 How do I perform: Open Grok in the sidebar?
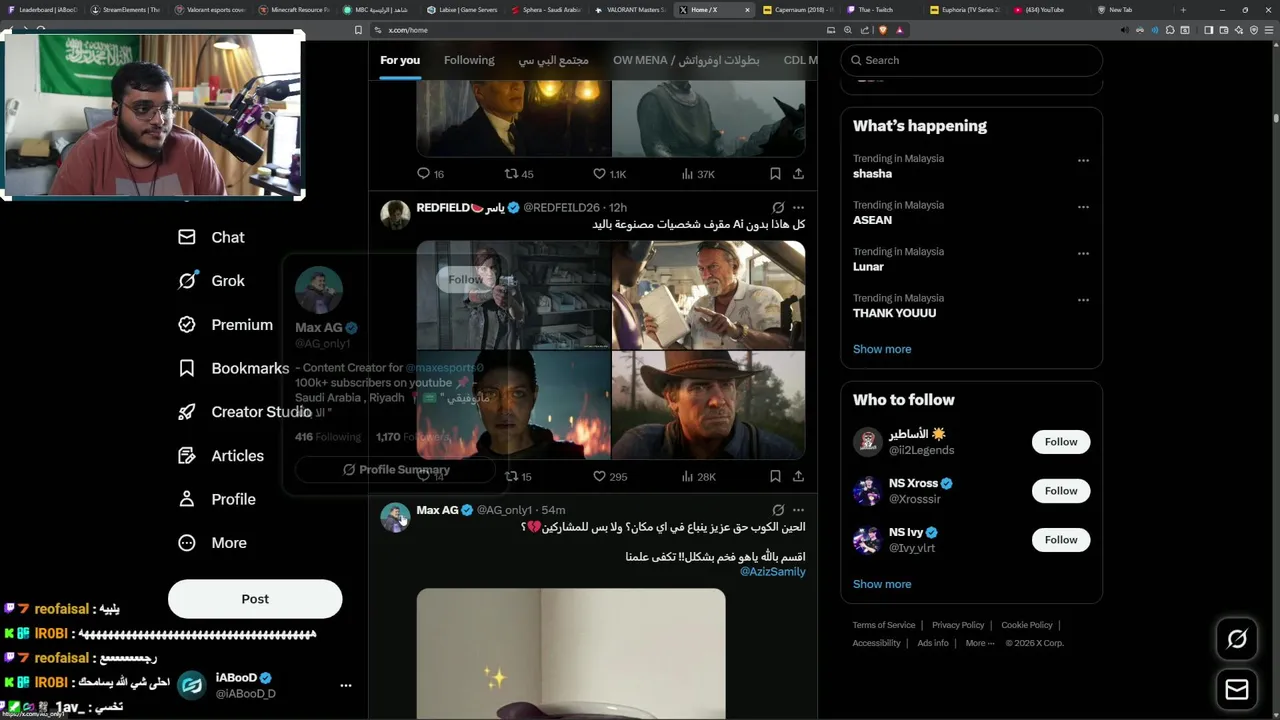(211, 281)
